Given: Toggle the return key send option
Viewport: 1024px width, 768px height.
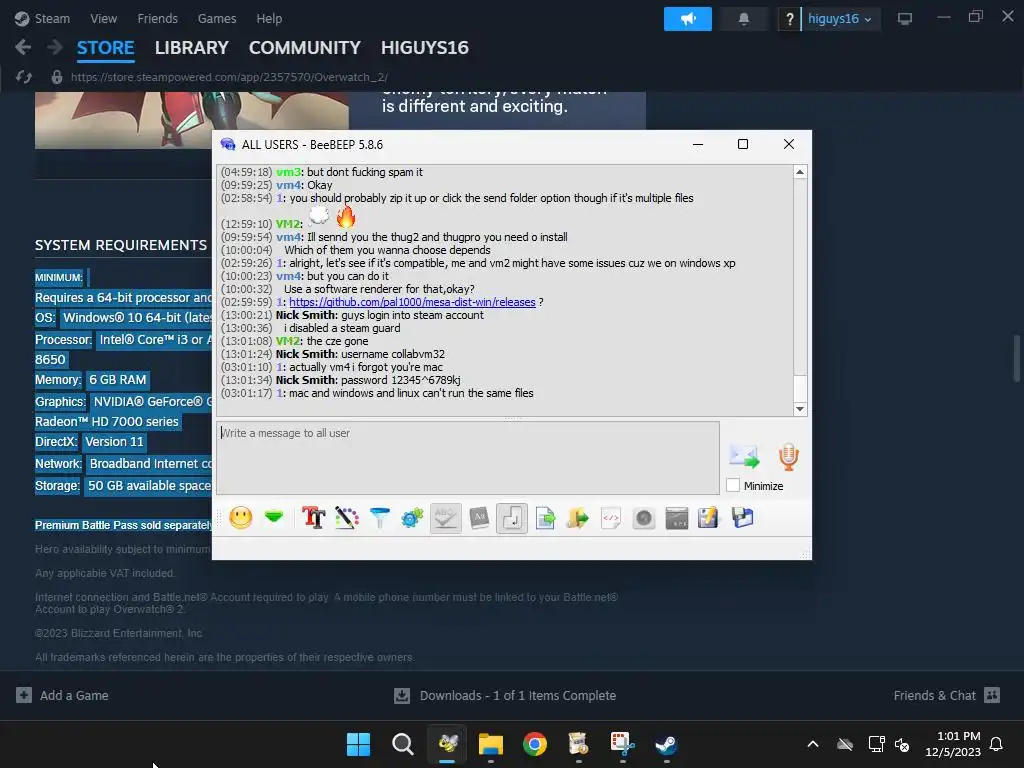Looking at the screenshot, I should tap(511, 518).
